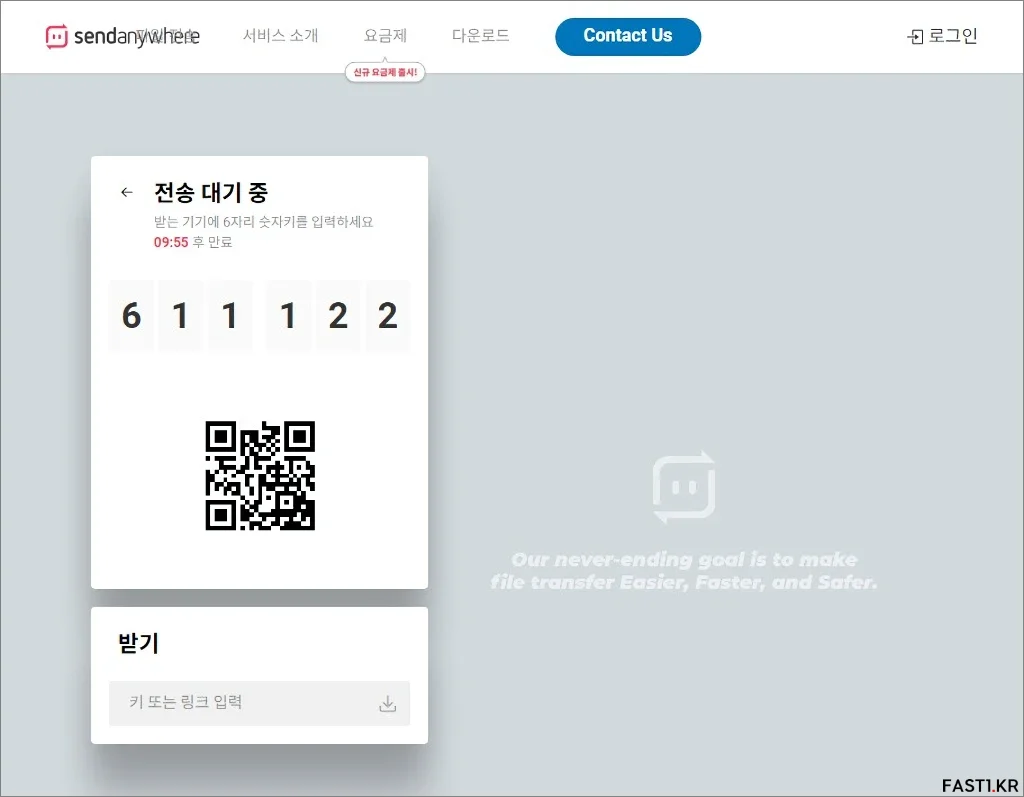This screenshot has height=797, width=1024.
Task: Click the 키 또는 링크 입력 field
Action: [x=259, y=703]
